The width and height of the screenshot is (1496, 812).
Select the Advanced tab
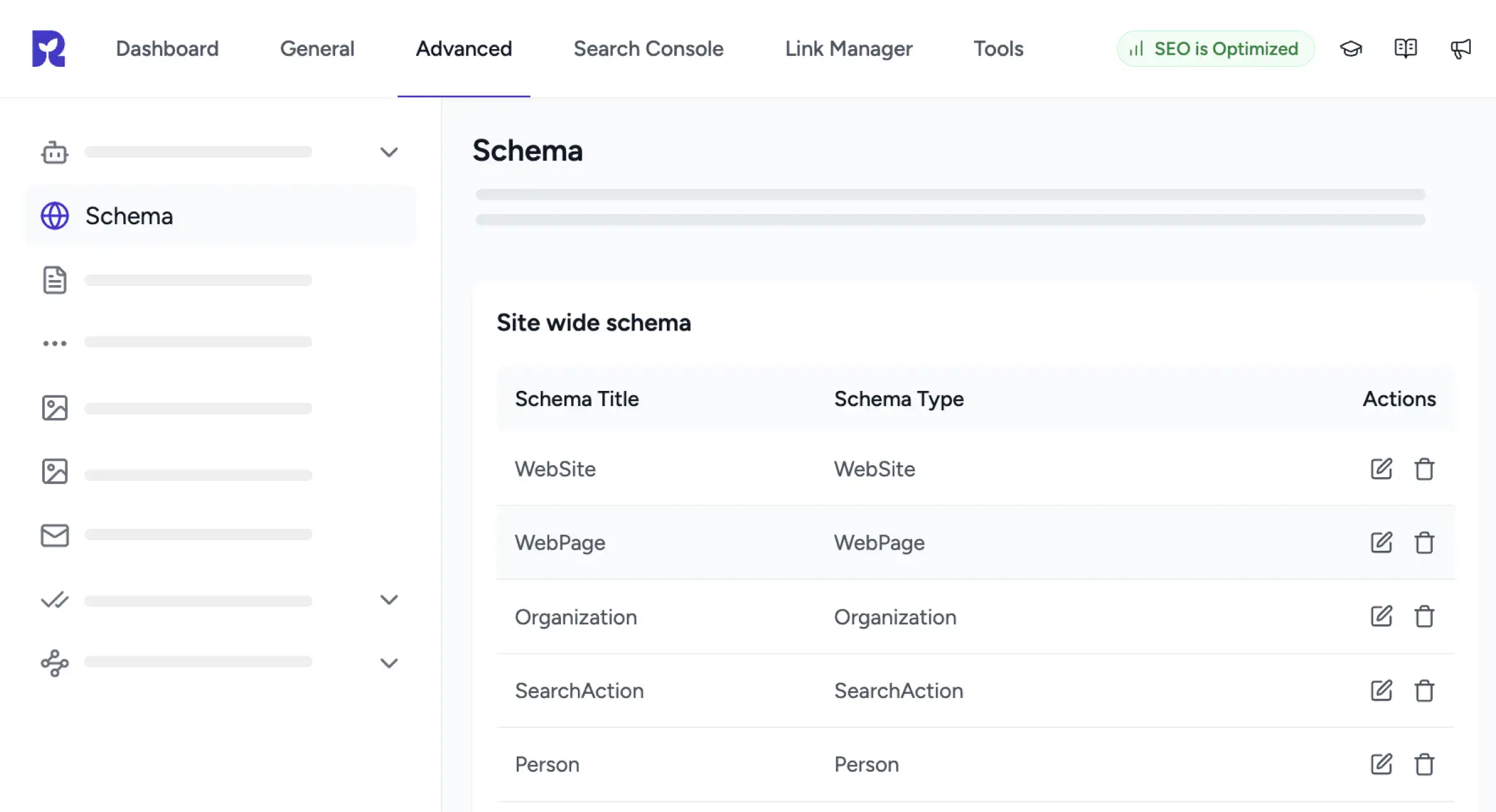point(464,48)
